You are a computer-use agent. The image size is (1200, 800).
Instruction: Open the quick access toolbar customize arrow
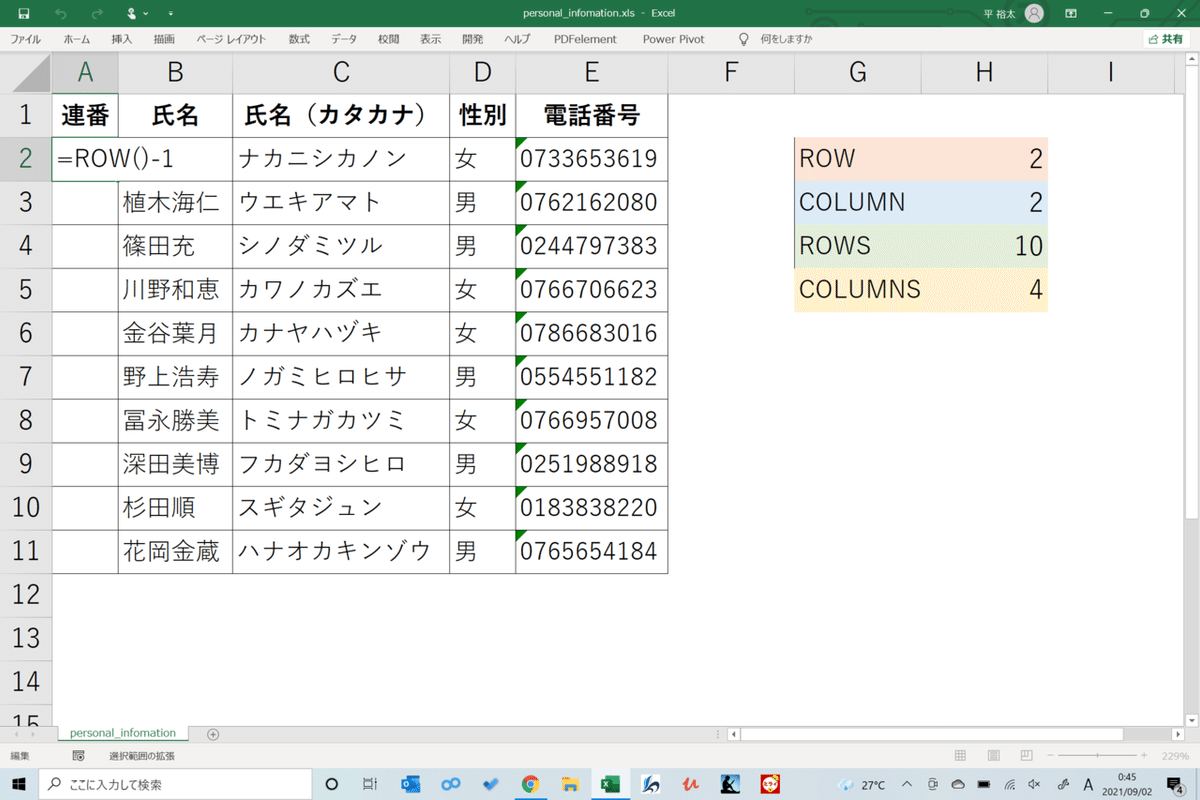[170, 14]
